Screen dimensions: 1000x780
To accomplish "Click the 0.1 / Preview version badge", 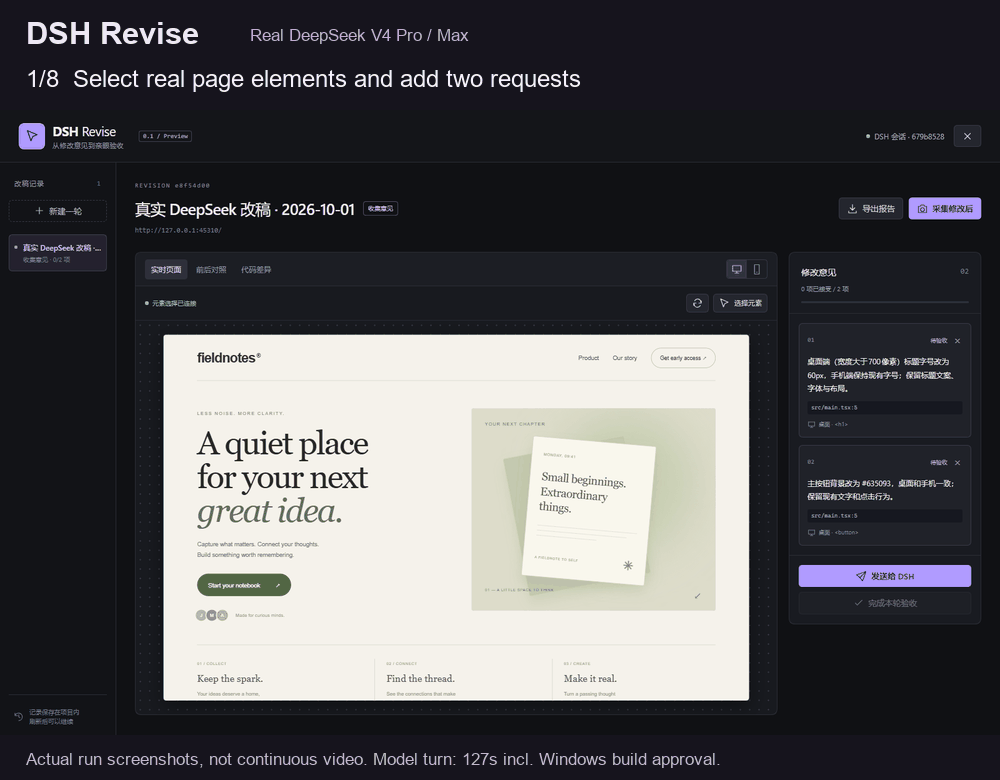I will pos(165,136).
